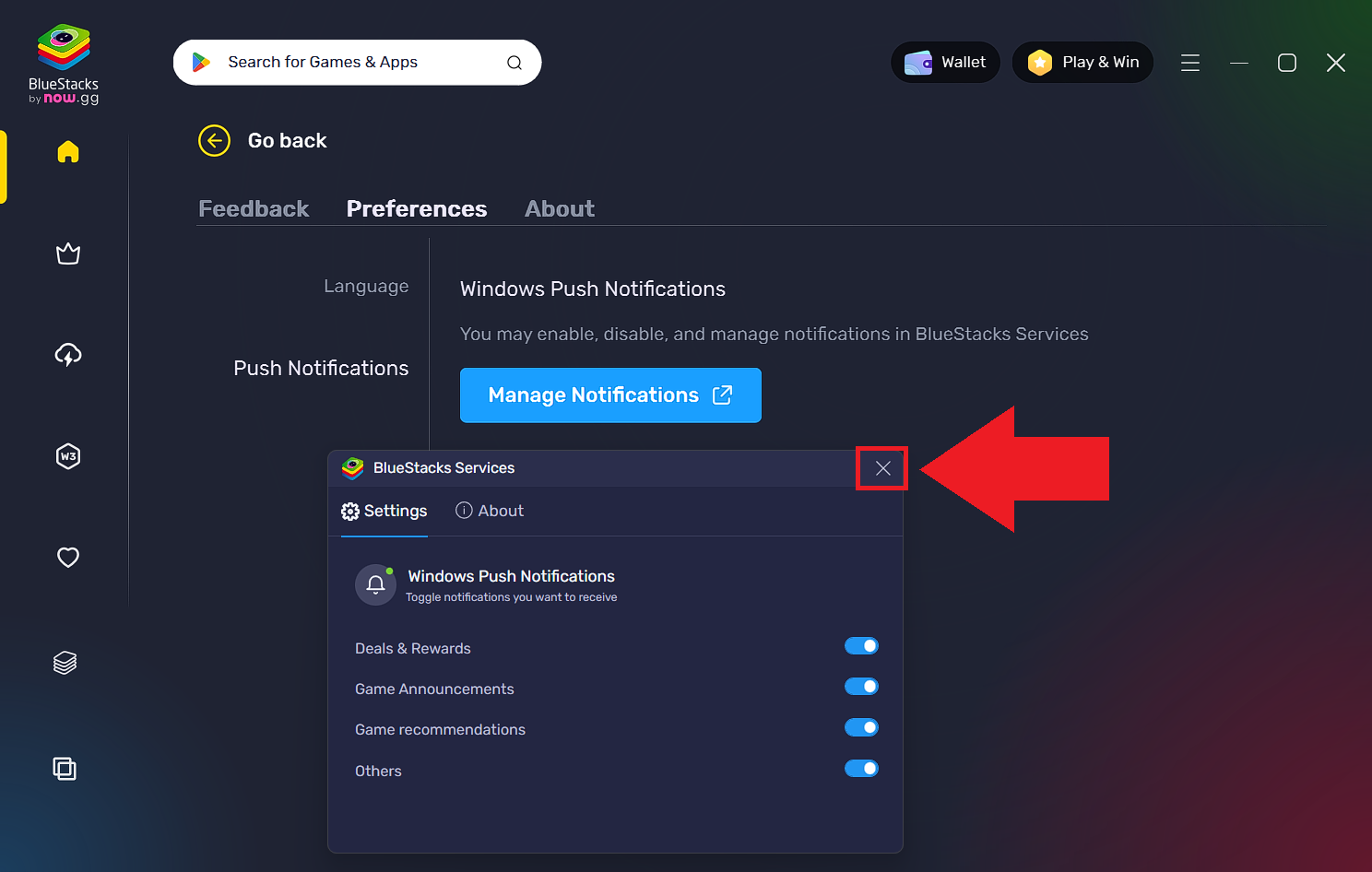Switch to the Feedback tab
This screenshot has width=1372, height=872.
(x=254, y=208)
